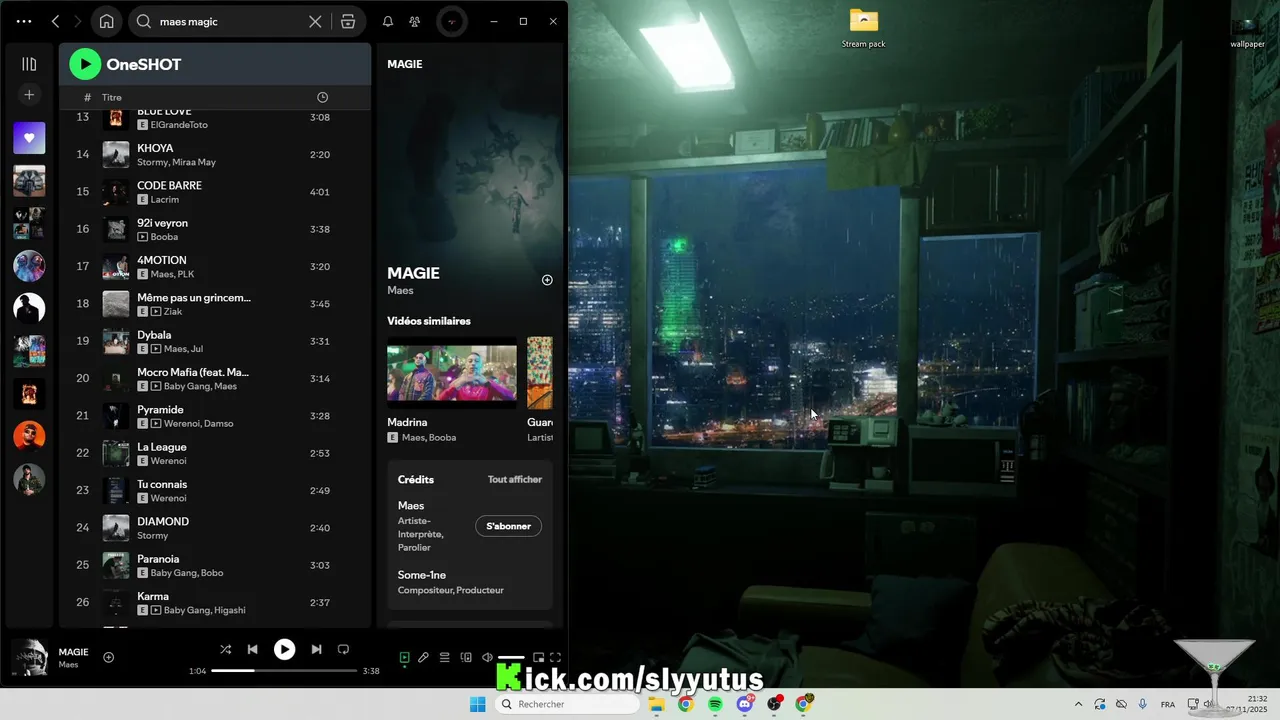Open Baby Gang, Maes artist link
Image resolution: width=1280 pixels, height=720 pixels.
pos(200,386)
